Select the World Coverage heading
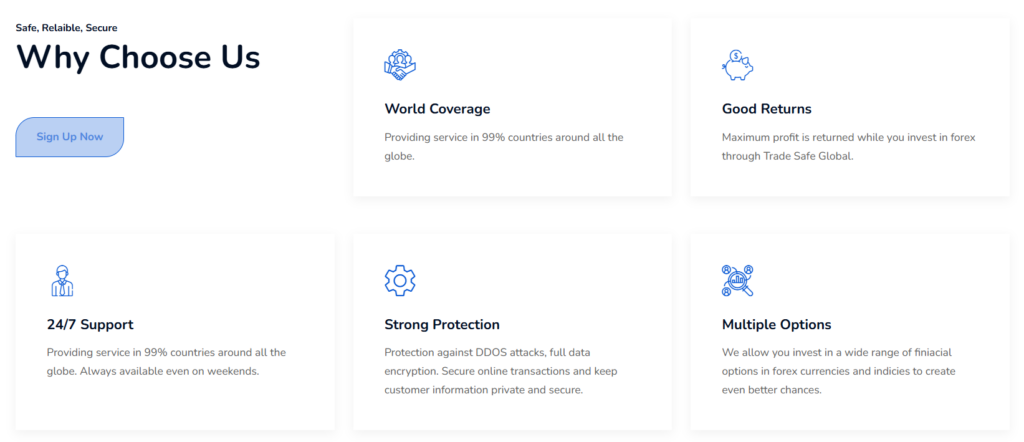The image size is (1024, 442). coord(437,108)
